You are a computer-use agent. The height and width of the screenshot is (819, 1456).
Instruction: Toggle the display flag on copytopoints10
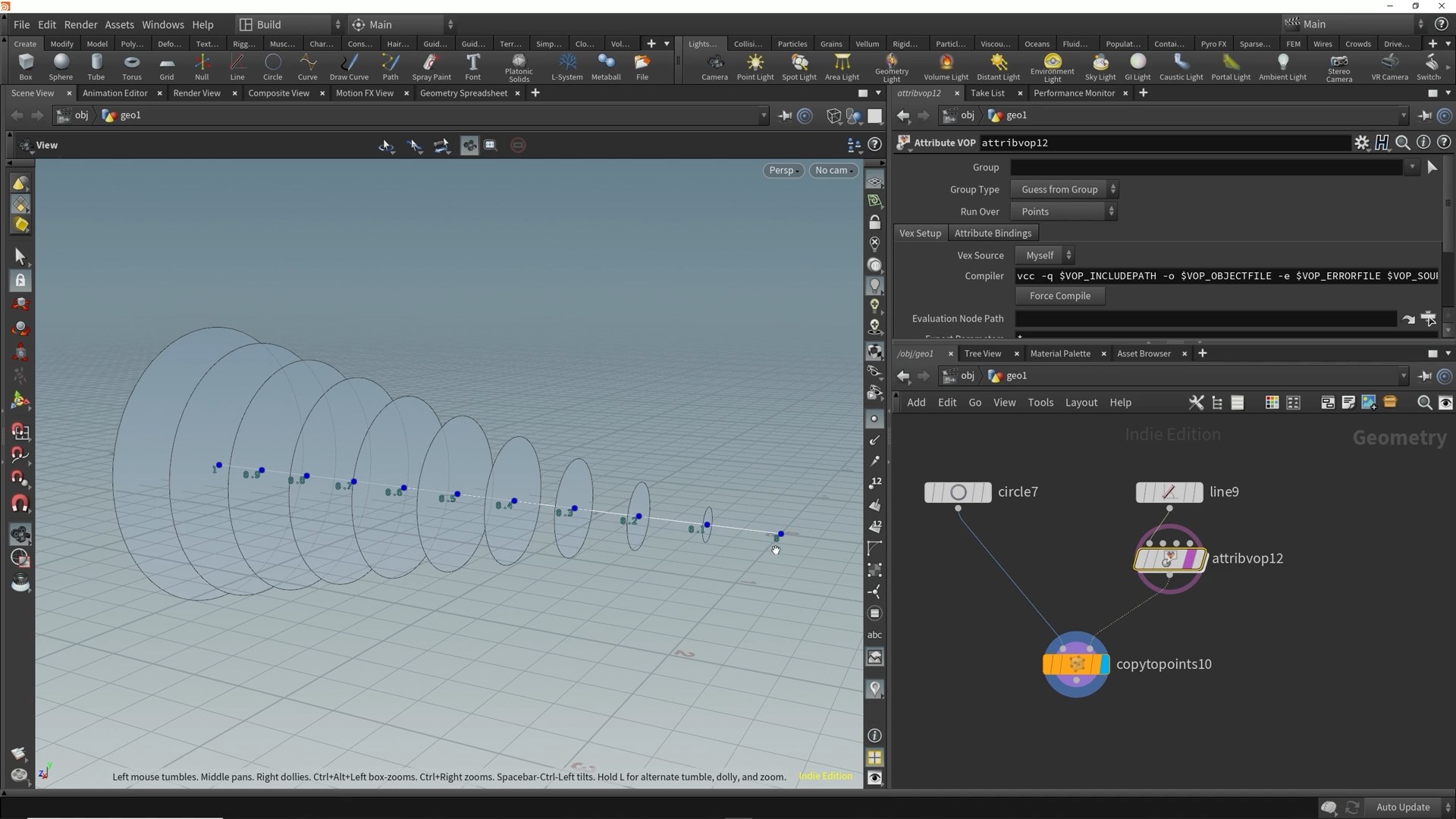click(x=1104, y=664)
